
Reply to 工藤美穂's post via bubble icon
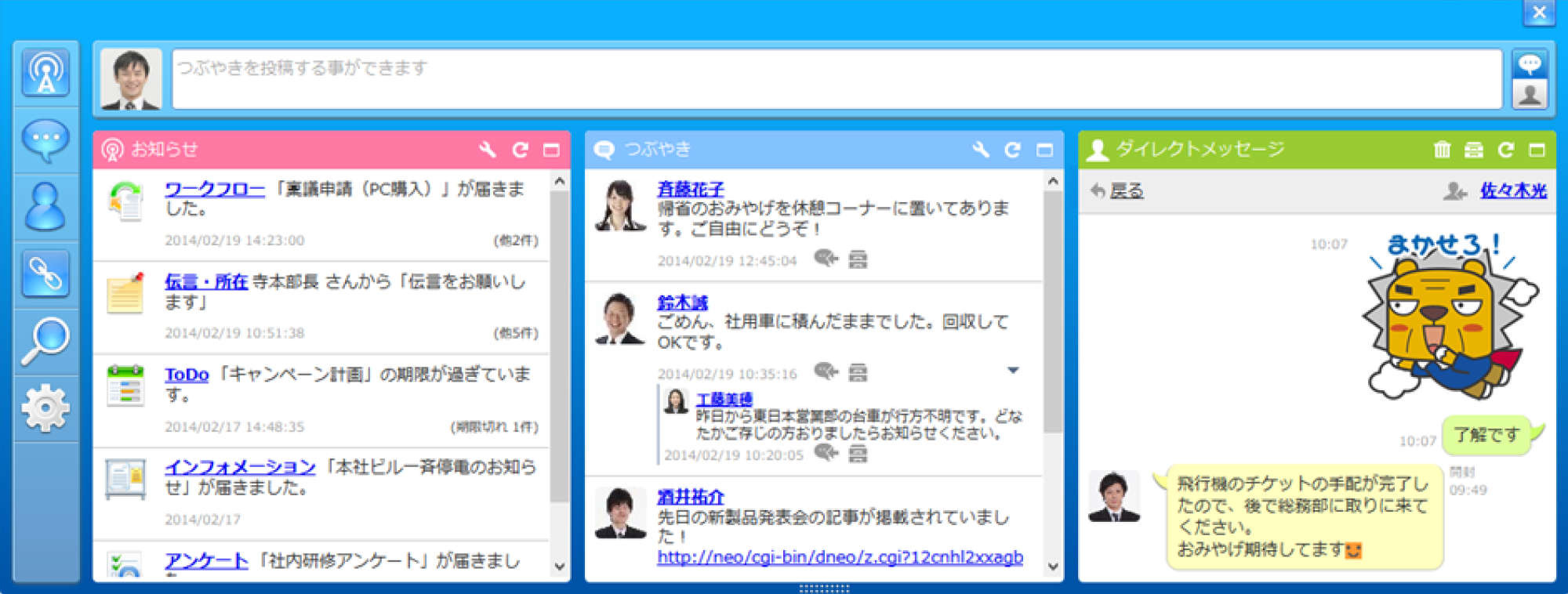[826, 453]
